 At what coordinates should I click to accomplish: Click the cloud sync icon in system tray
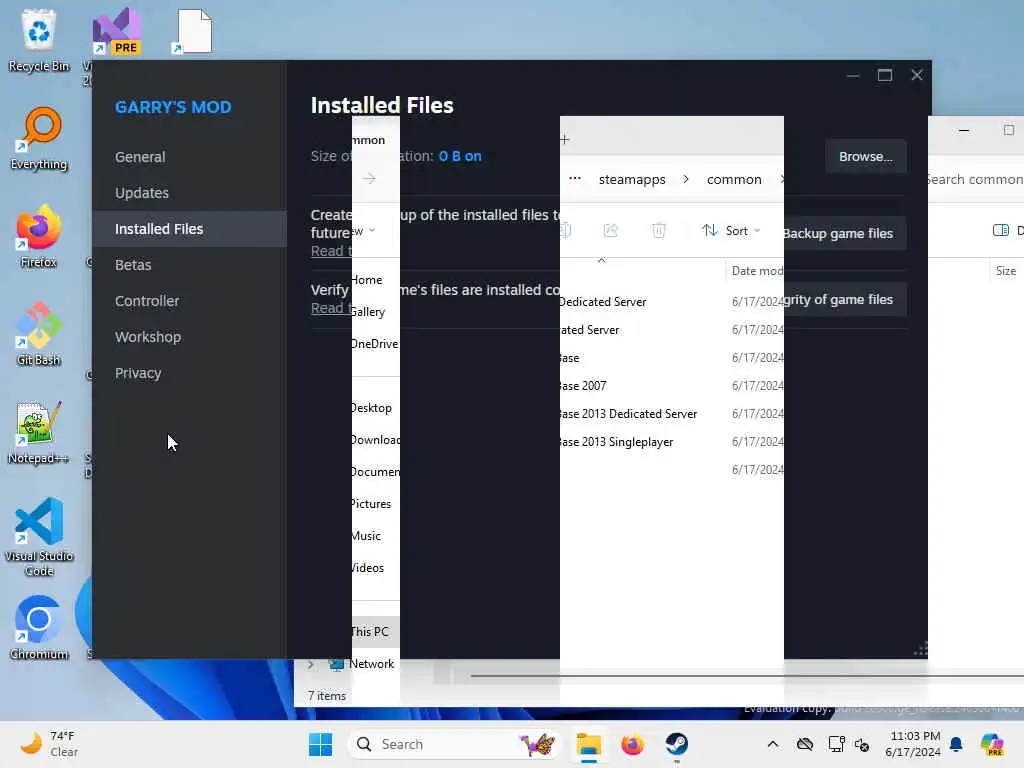(805, 744)
